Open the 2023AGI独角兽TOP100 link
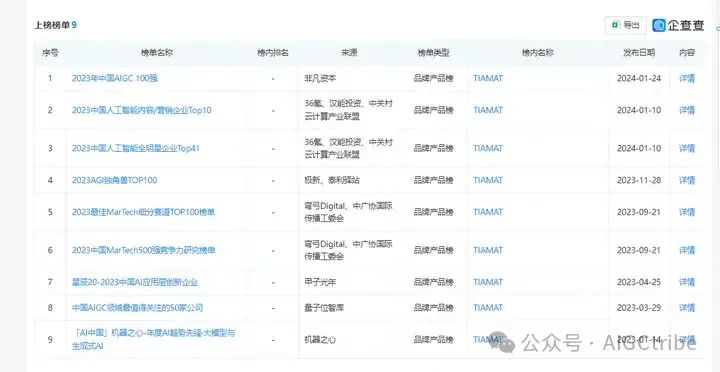720x372 pixels. [x=114, y=180]
